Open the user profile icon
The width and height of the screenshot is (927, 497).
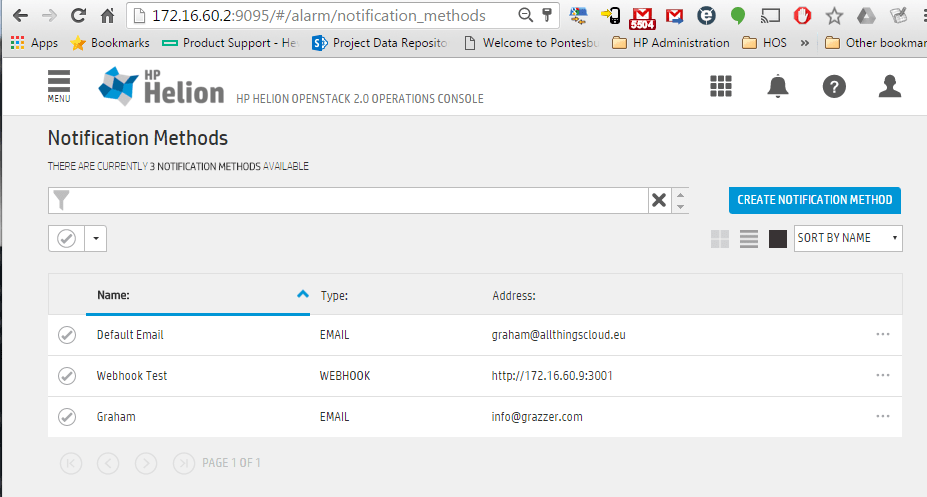(x=889, y=86)
